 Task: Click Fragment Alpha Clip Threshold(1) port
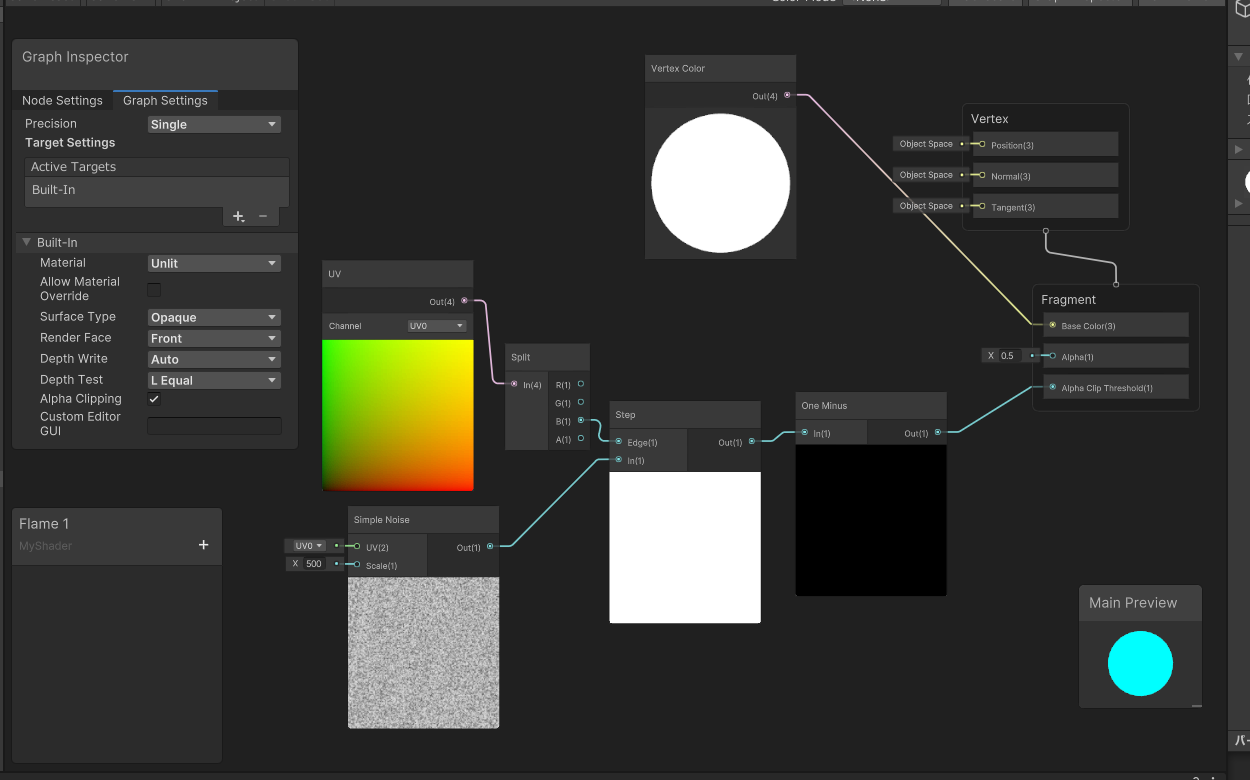pos(1052,386)
